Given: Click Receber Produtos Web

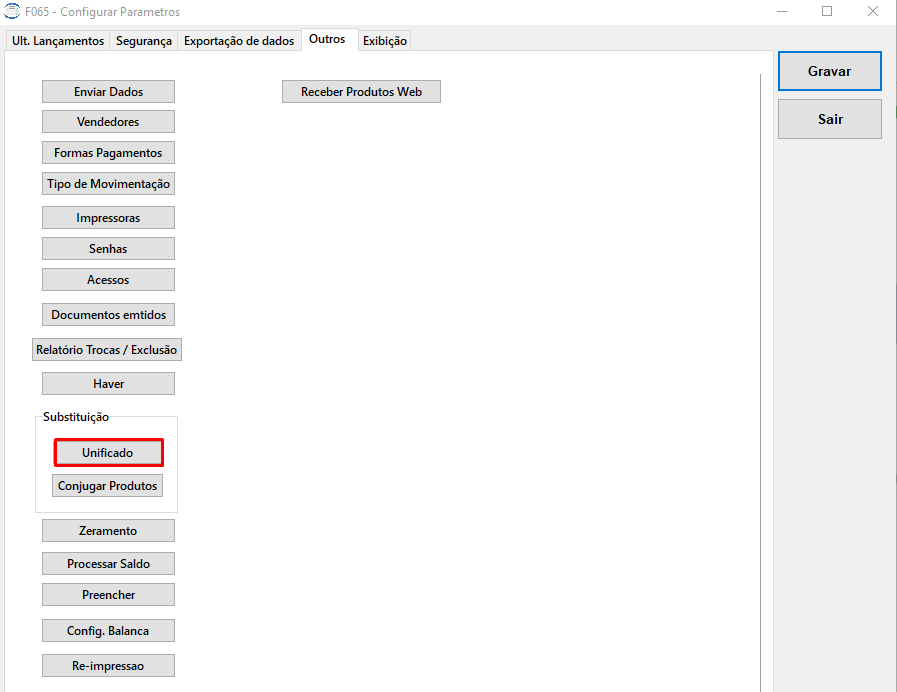Looking at the screenshot, I should pos(362,92).
